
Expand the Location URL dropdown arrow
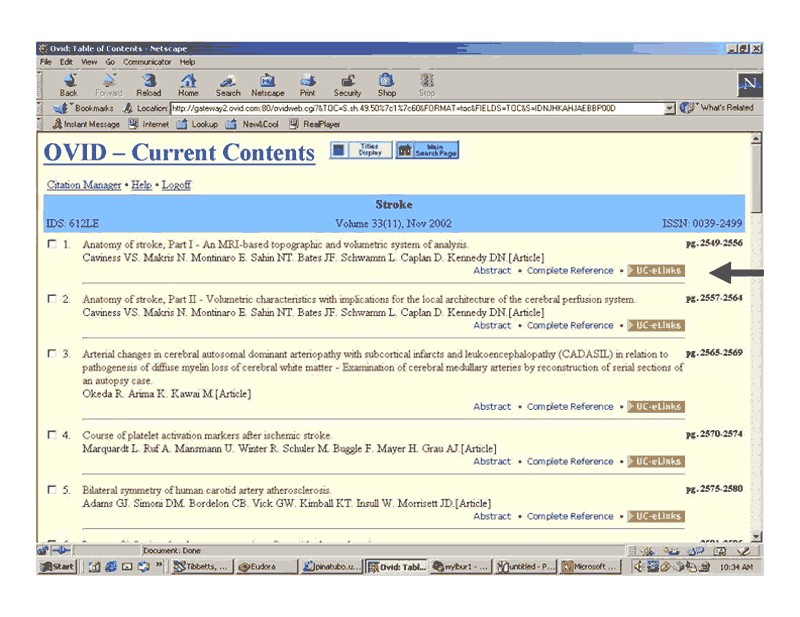pos(669,108)
